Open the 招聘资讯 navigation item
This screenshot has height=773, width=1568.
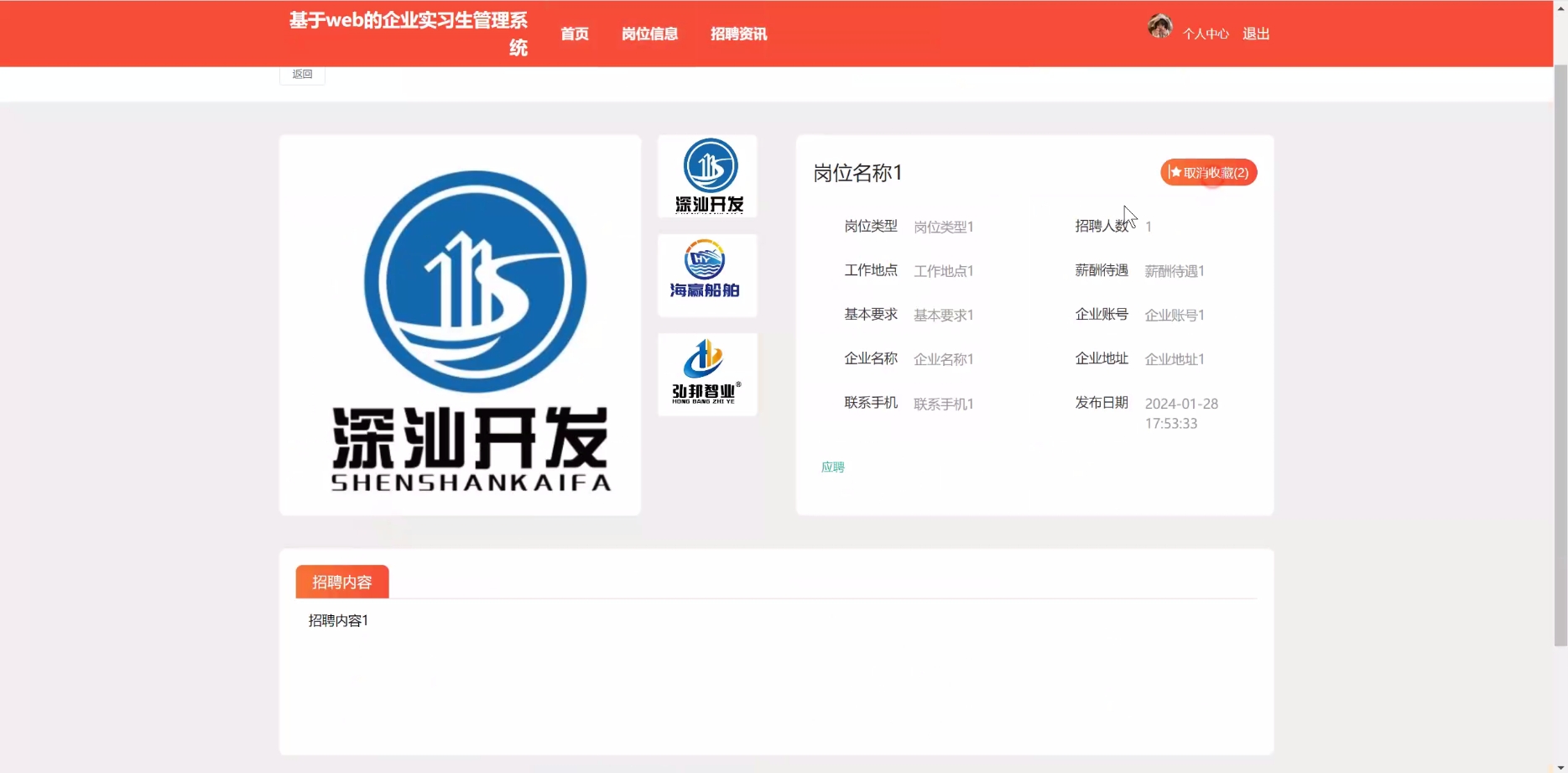tap(738, 34)
